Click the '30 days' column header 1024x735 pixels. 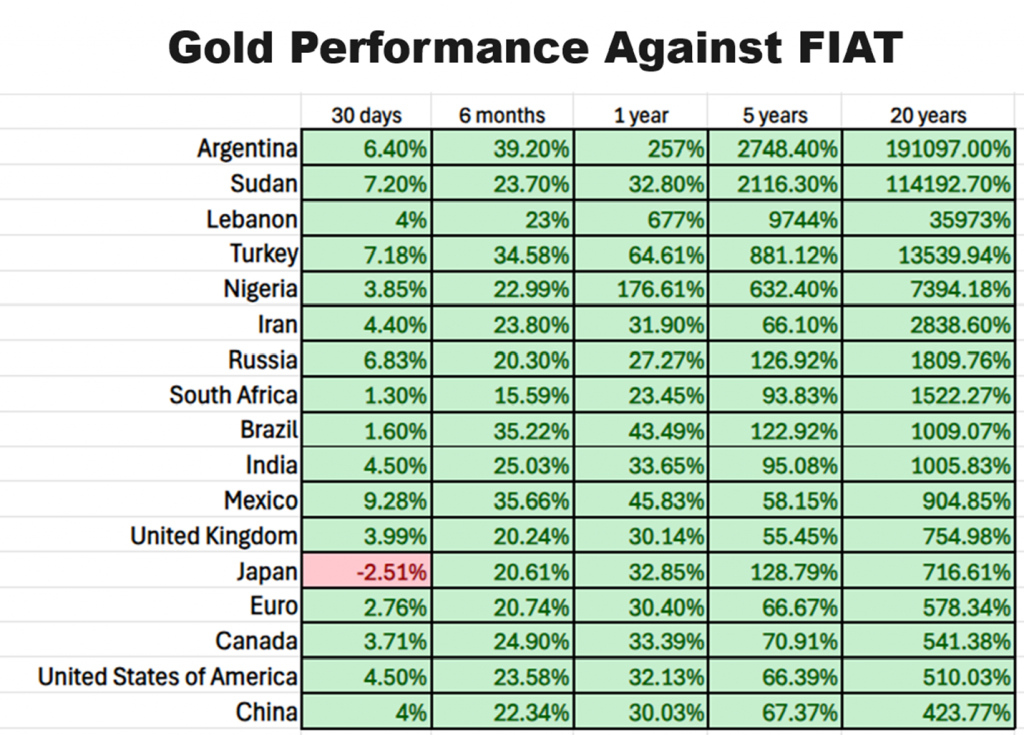click(366, 115)
